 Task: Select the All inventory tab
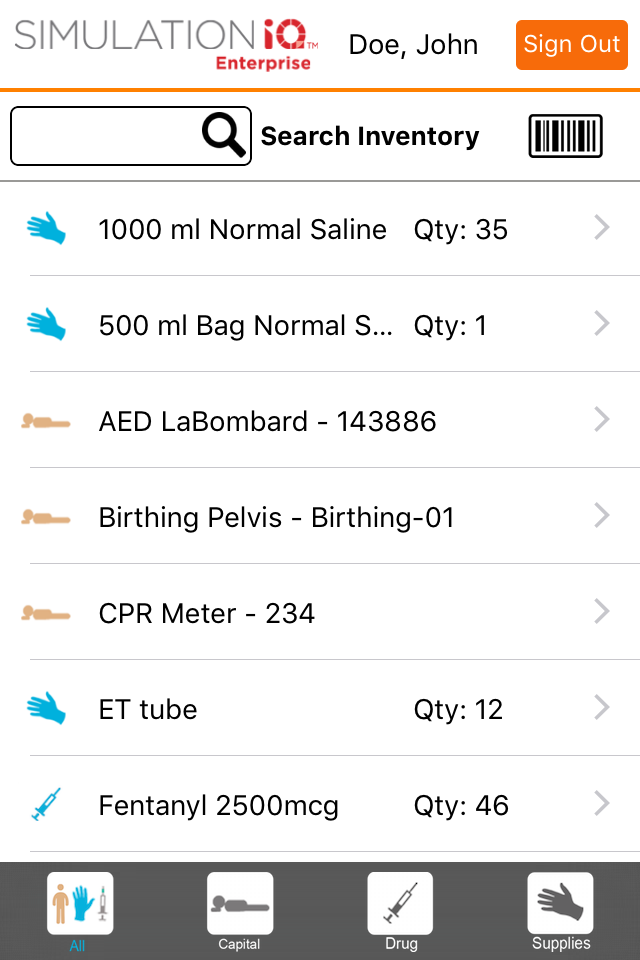pos(80,911)
